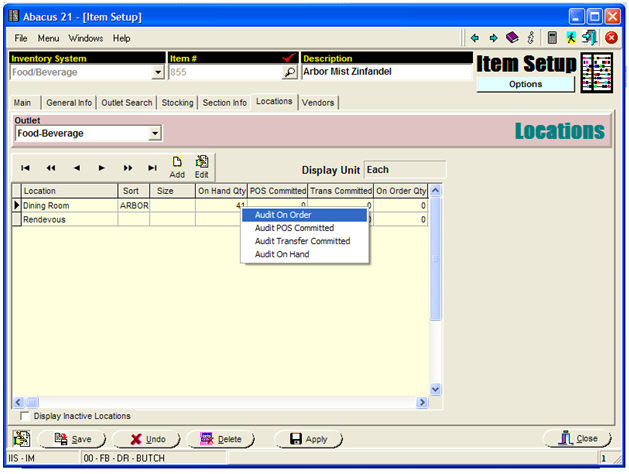Open the Outlet Food-Beverage dropdown
This screenshot has height=474, width=629.
[155, 133]
